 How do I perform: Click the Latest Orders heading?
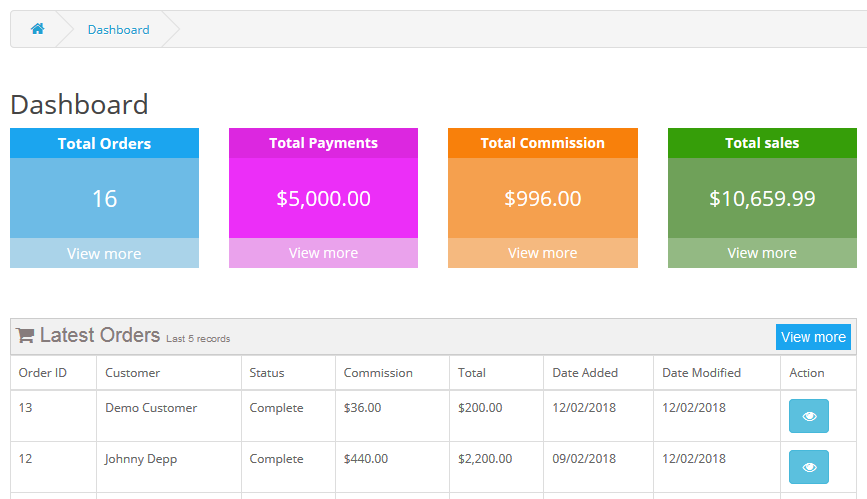click(x=100, y=335)
